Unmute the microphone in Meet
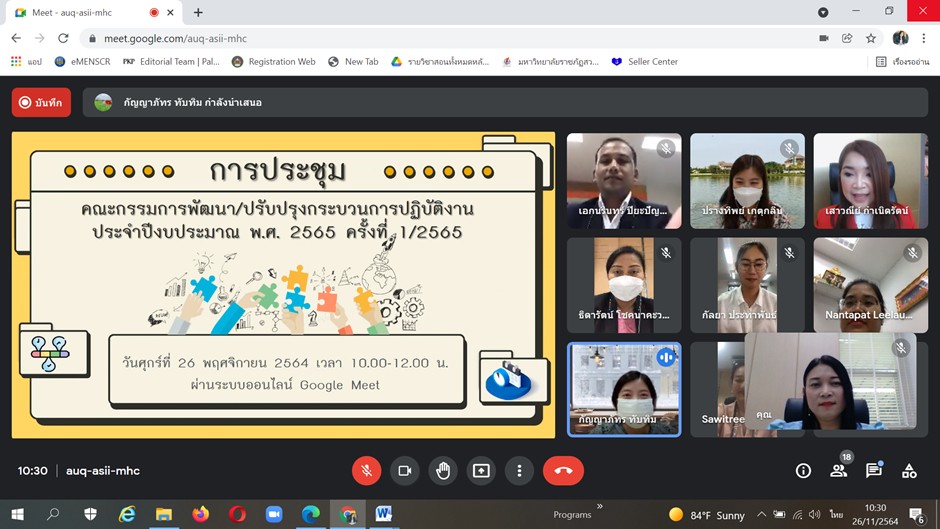Image resolution: width=940 pixels, height=529 pixels. (366, 470)
